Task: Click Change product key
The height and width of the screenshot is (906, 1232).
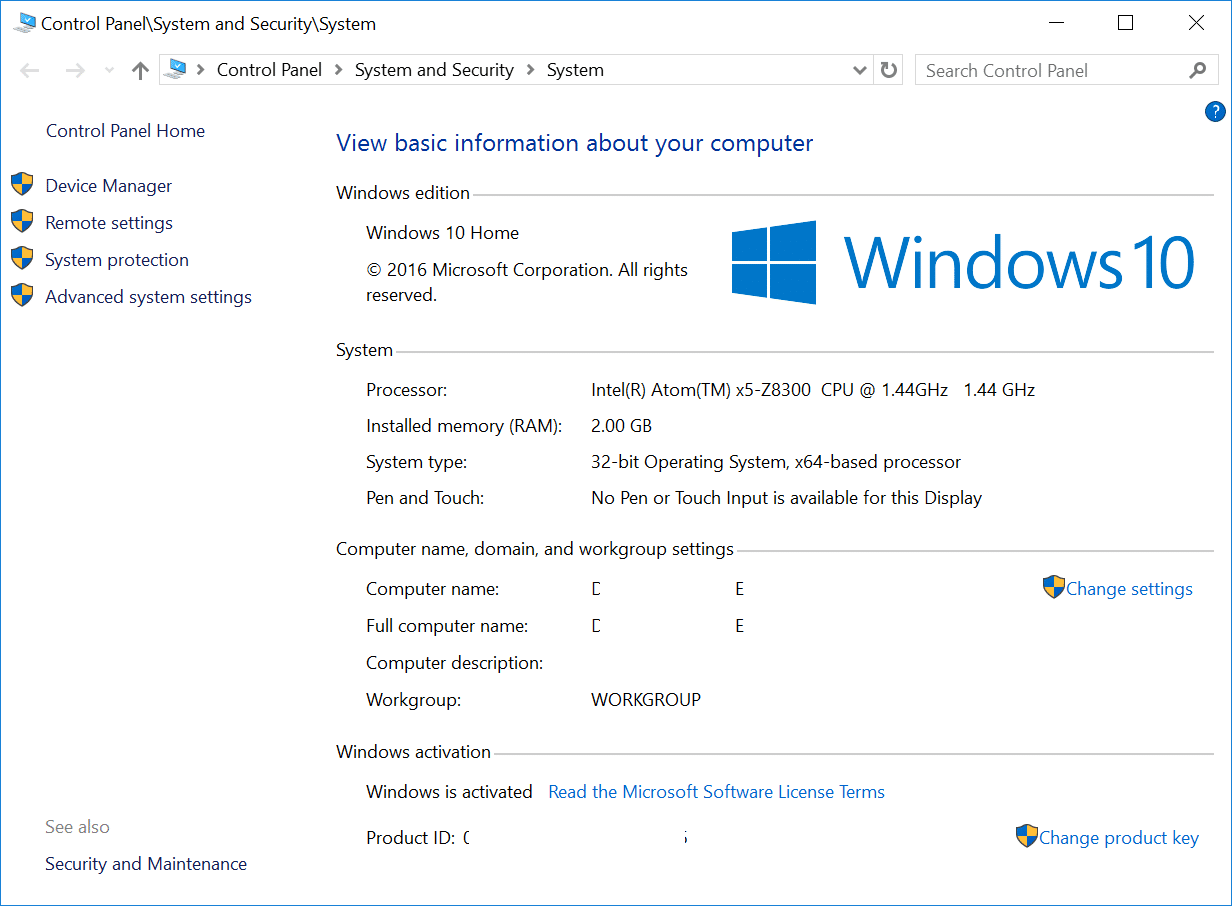Action: [x=1118, y=838]
